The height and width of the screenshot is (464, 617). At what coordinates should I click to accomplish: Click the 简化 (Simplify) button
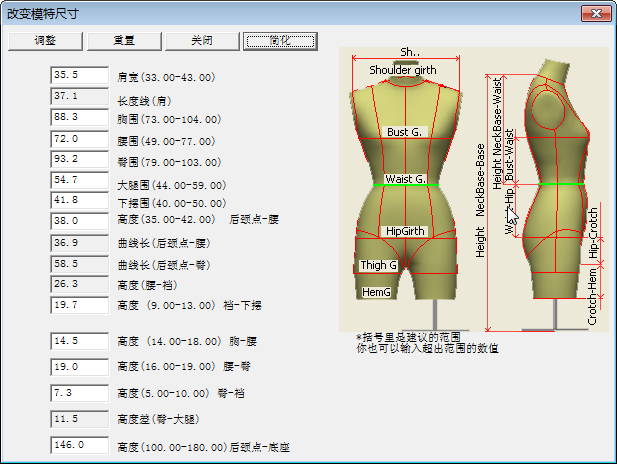tap(280, 41)
